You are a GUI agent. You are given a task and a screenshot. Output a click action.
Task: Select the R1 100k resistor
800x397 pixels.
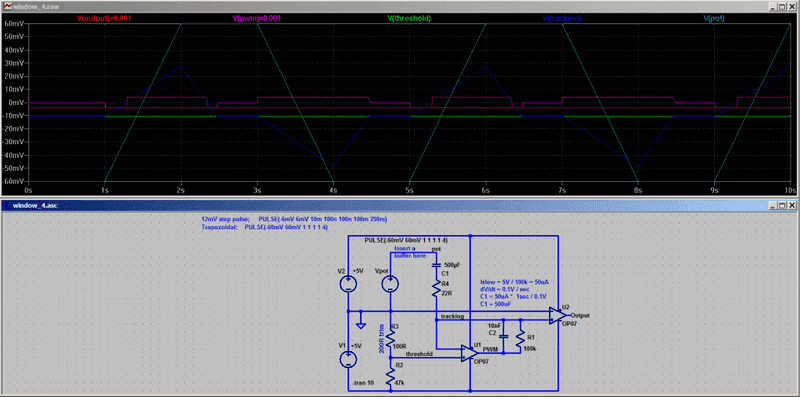(x=520, y=341)
